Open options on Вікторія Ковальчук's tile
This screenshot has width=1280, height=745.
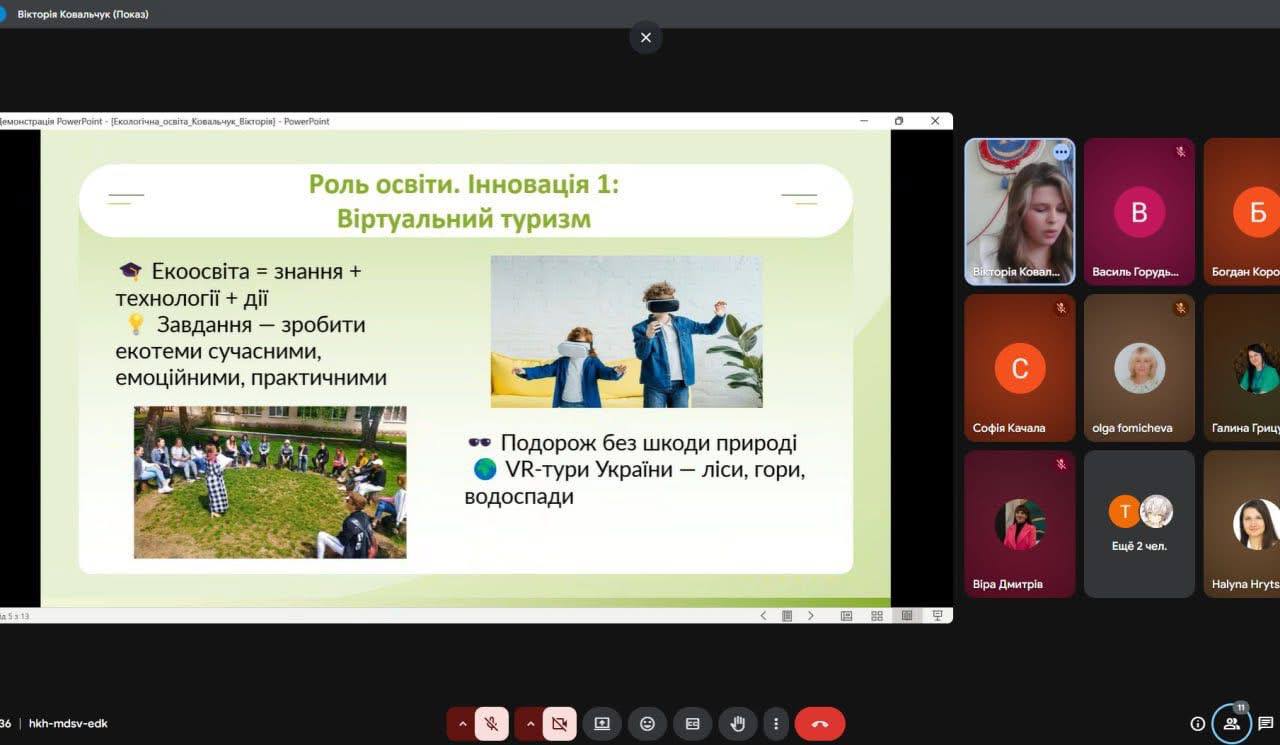[x=1061, y=152]
